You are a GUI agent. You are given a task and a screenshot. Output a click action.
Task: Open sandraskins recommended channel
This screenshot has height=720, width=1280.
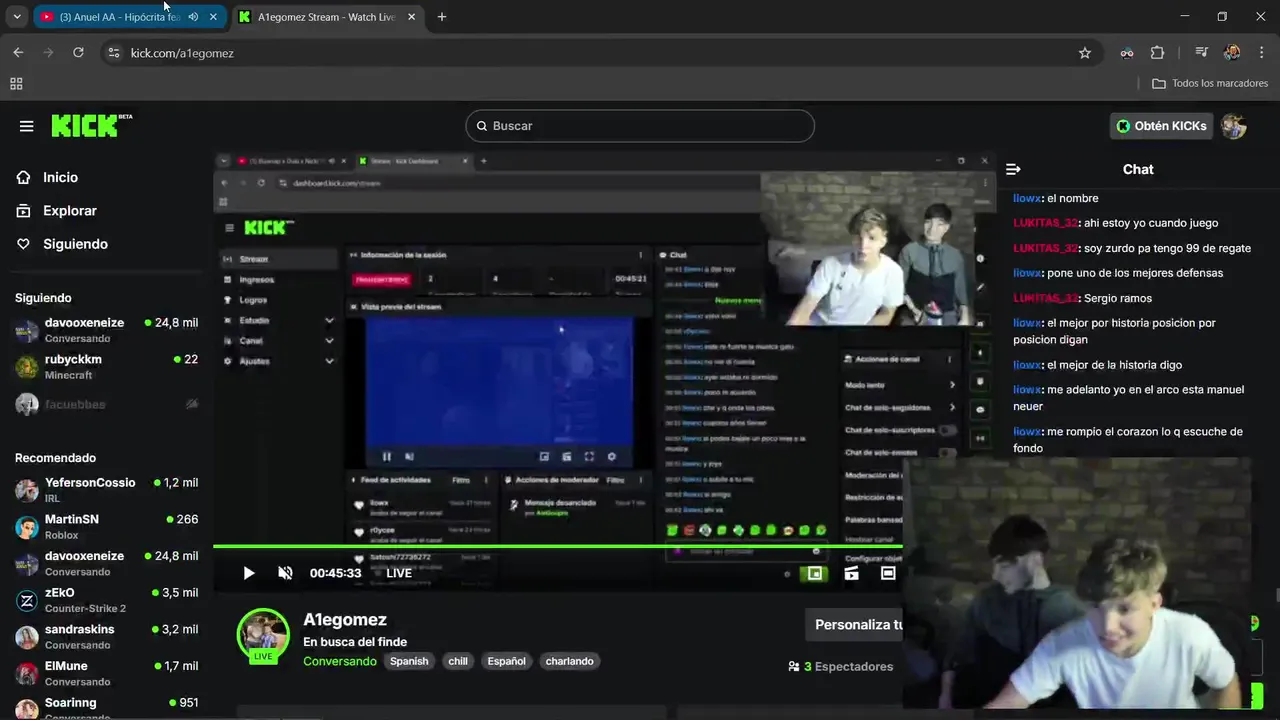[x=106, y=637]
